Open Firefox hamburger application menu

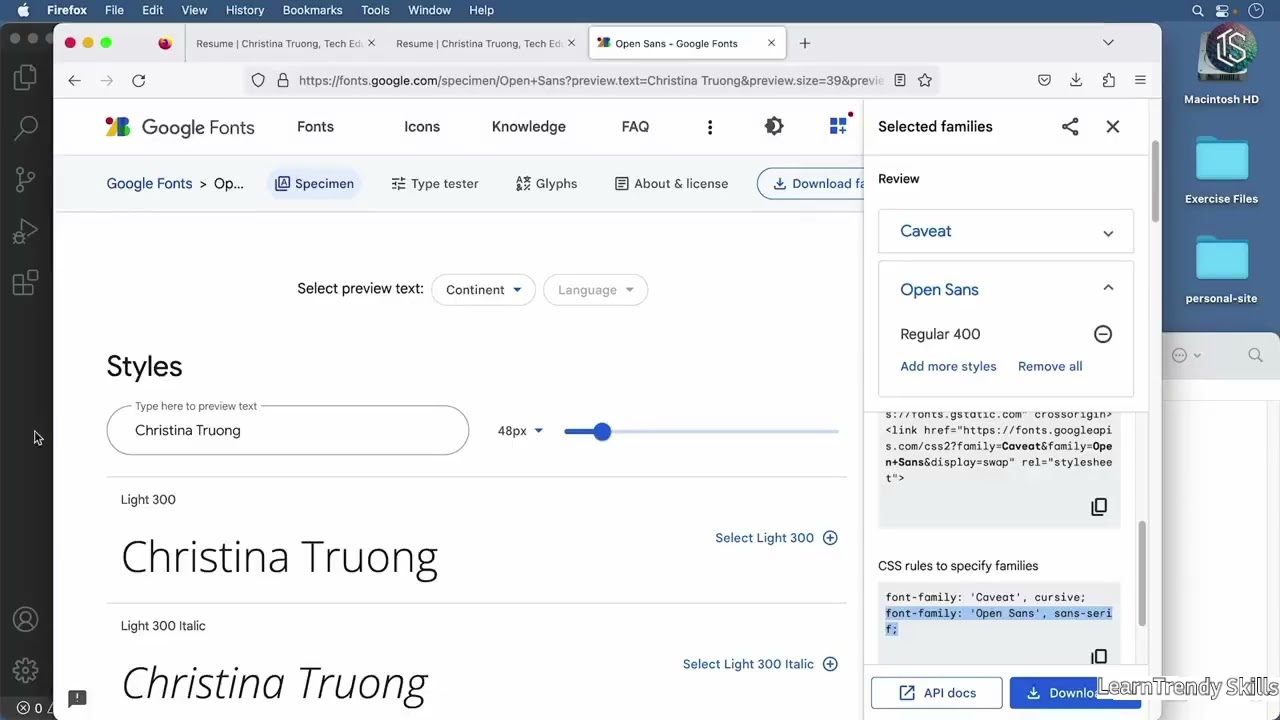pos(1140,80)
